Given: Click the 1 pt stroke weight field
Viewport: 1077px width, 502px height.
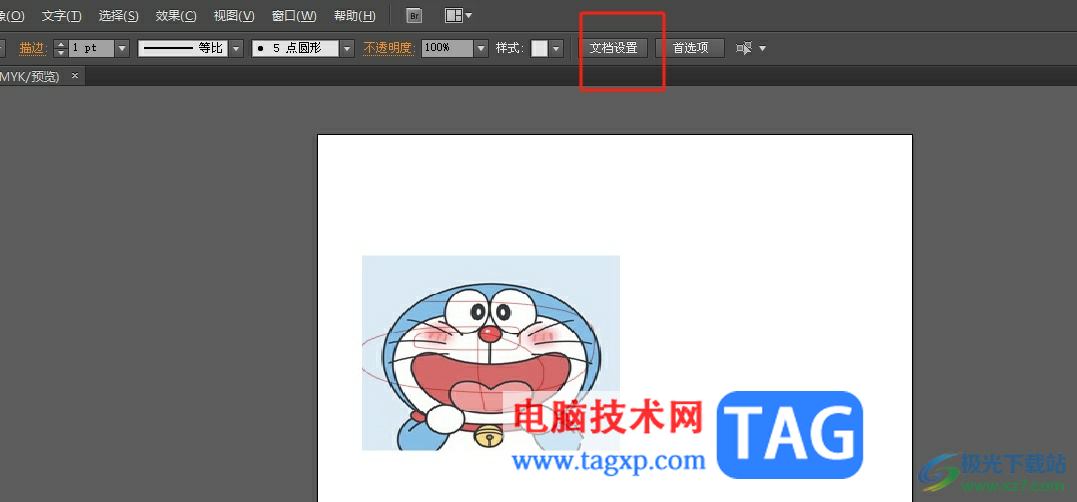Looking at the screenshot, I should 91,48.
